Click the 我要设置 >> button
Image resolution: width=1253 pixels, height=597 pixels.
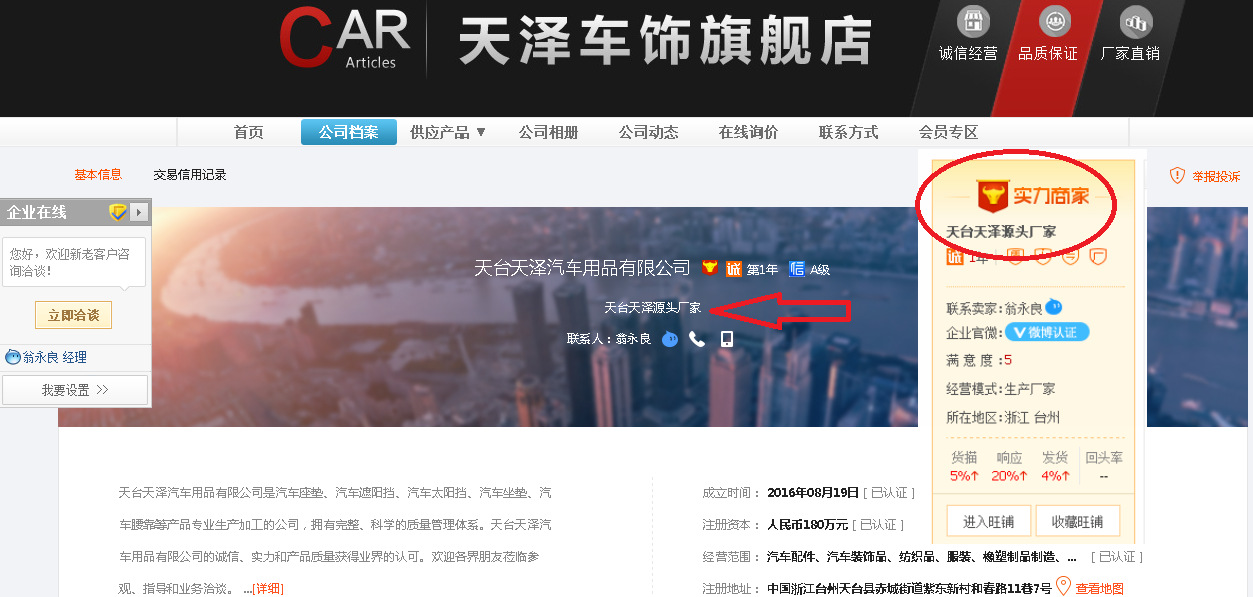click(x=75, y=390)
